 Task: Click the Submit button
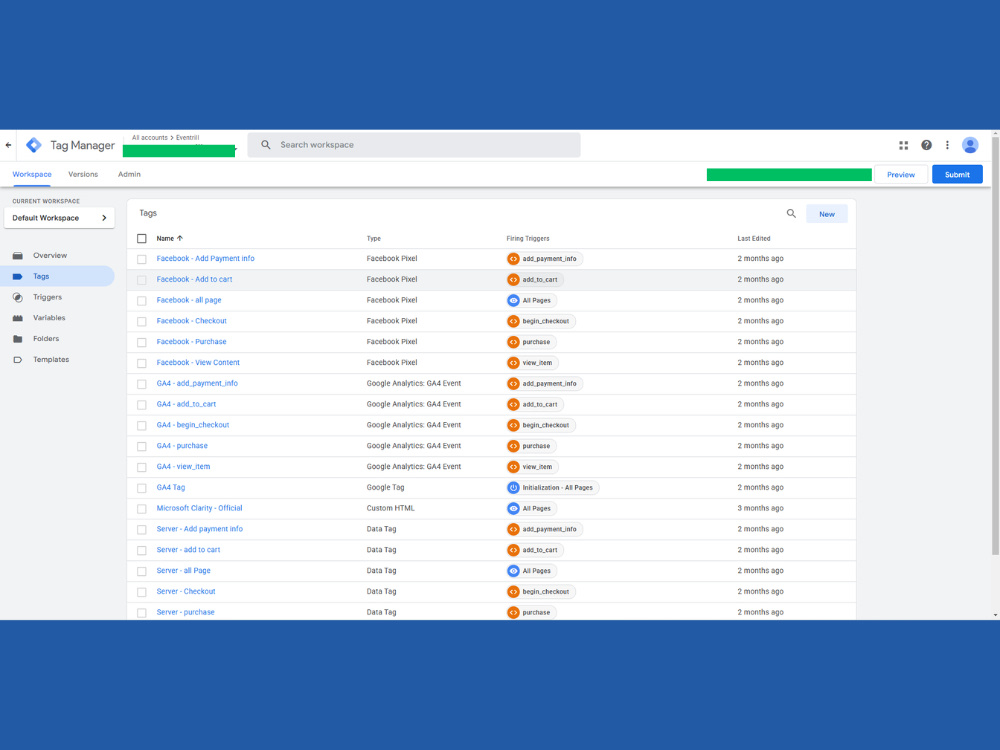pos(957,175)
